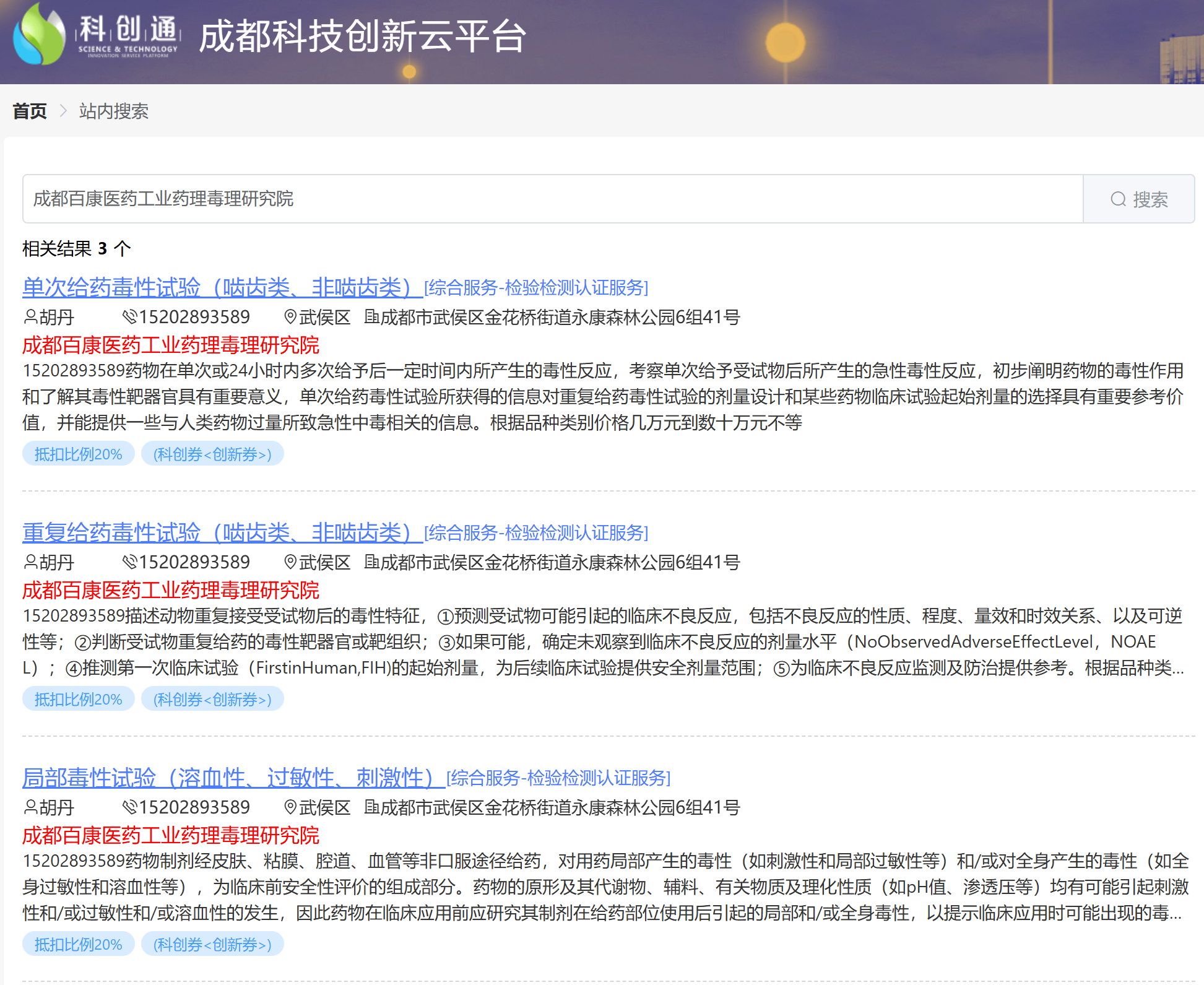Image resolution: width=1204 pixels, height=985 pixels.
Task: Click first result's 综合服务-检验检测认证服务 category
Action: pyautogui.click(x=536, y=288)
